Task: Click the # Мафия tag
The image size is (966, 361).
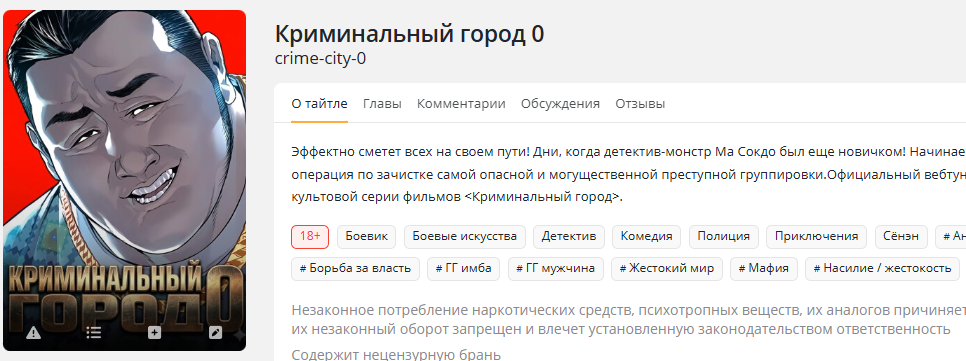Action: point(764,269)
